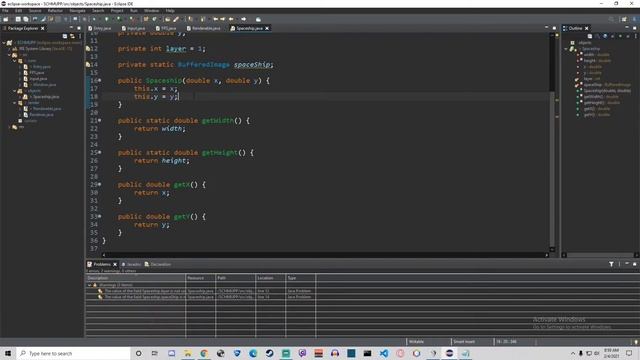Collapse the Spaceship class node in Outline

point(567,49)
